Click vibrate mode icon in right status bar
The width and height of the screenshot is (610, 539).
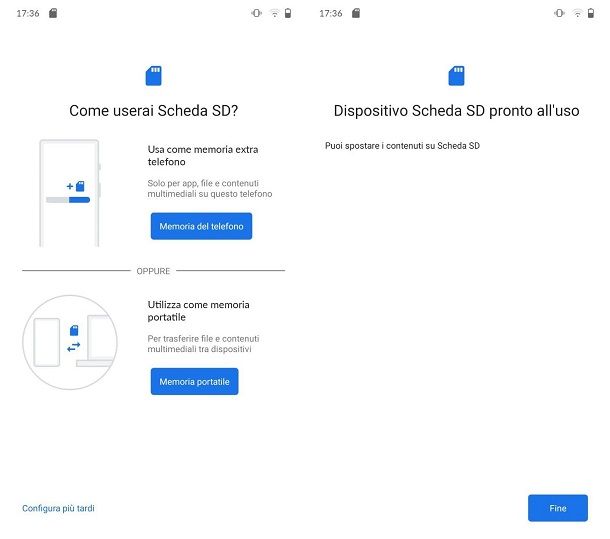pyautogui.click(x=559, y=13)
